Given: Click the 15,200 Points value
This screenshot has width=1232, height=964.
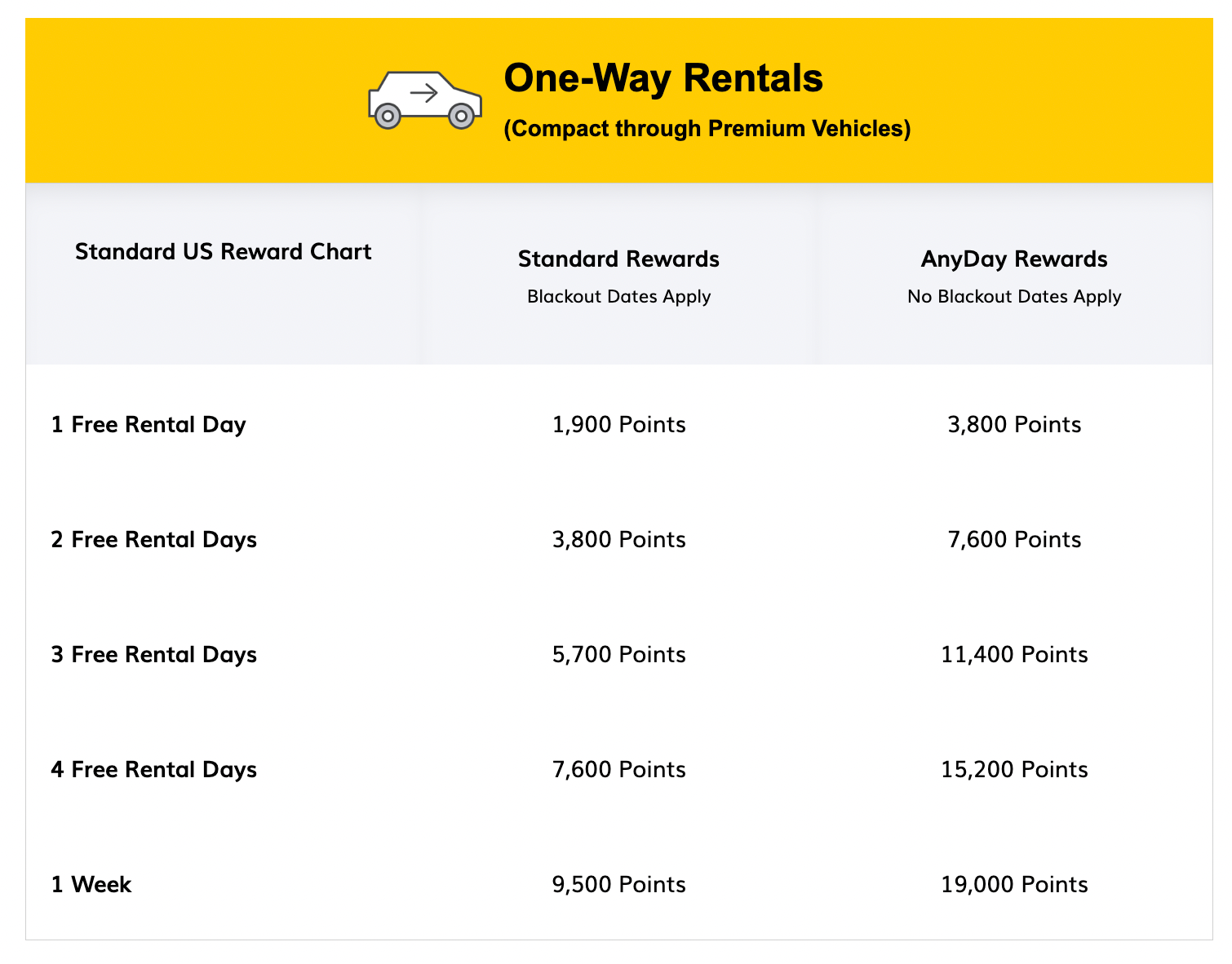Looking at the screenshot, I should click(x=1014, y=770).
